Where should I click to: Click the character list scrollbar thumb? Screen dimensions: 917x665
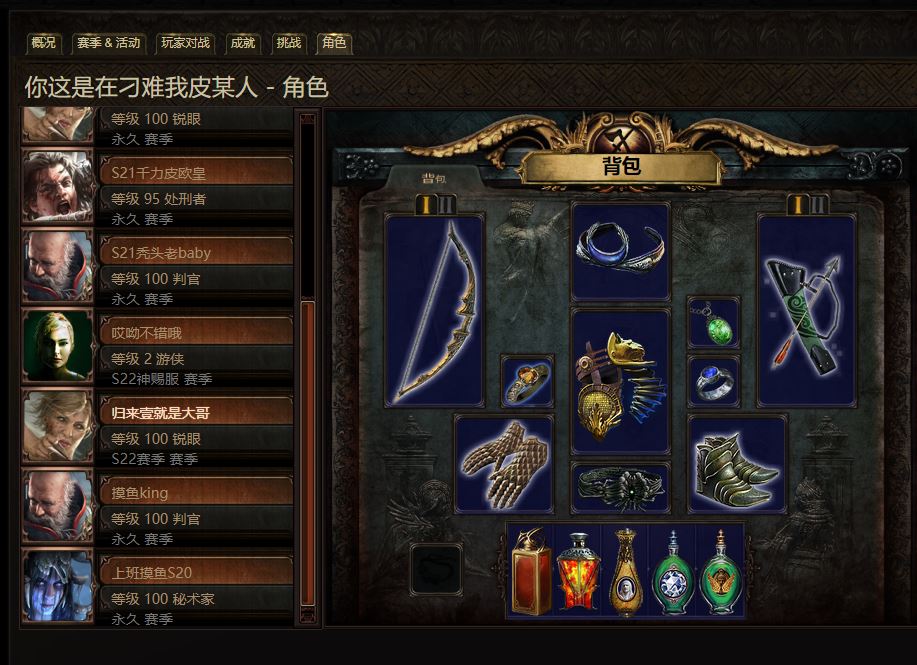coord(308,454)
